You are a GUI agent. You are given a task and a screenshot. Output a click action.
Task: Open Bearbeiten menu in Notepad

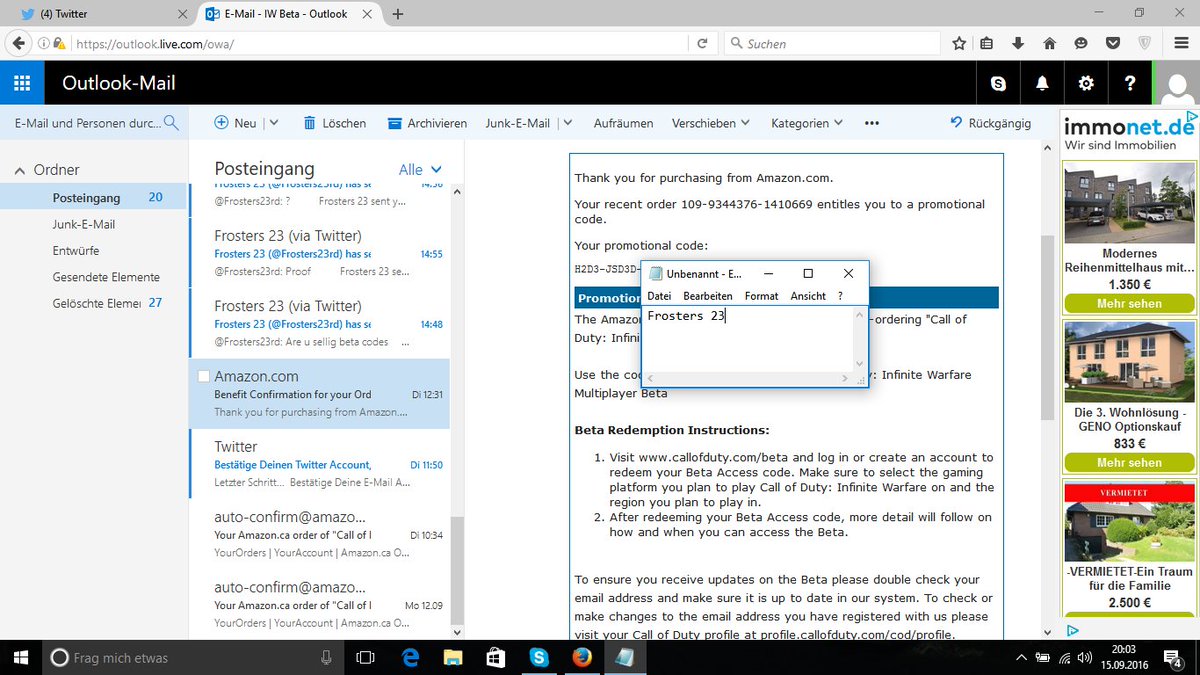(708, 296)
